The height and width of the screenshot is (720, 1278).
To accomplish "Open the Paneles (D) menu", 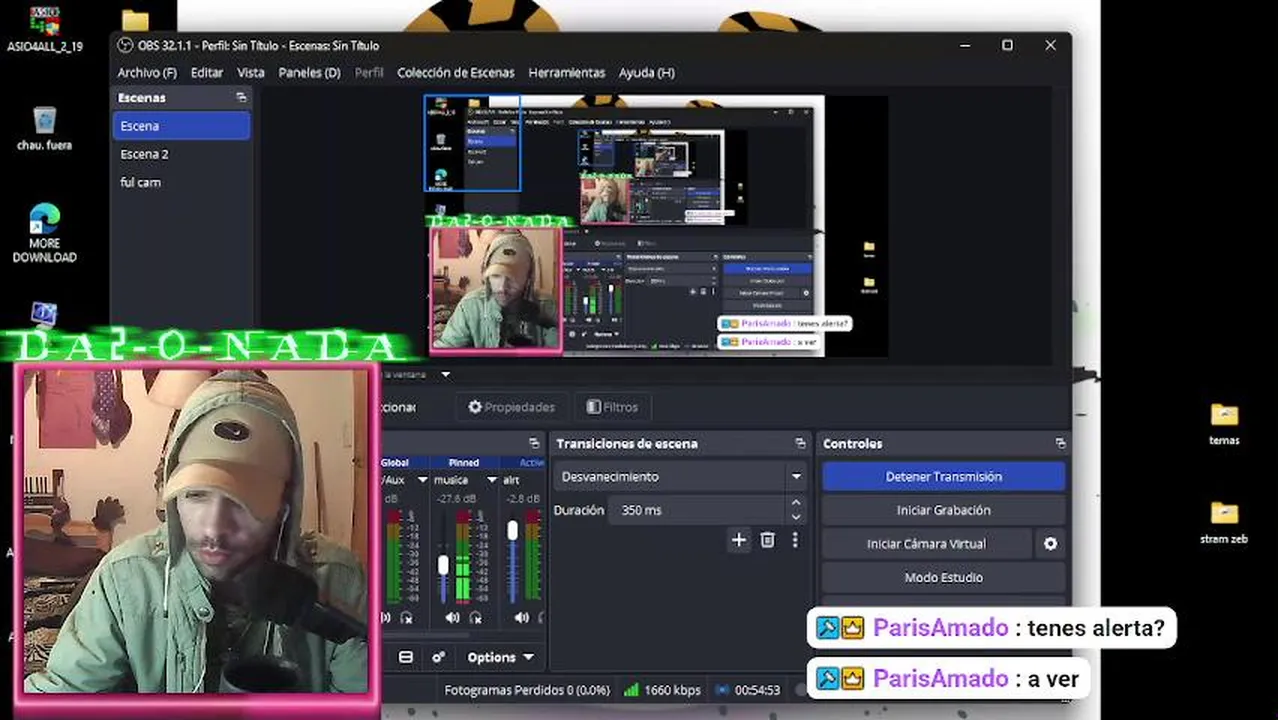I will [309, 73].
